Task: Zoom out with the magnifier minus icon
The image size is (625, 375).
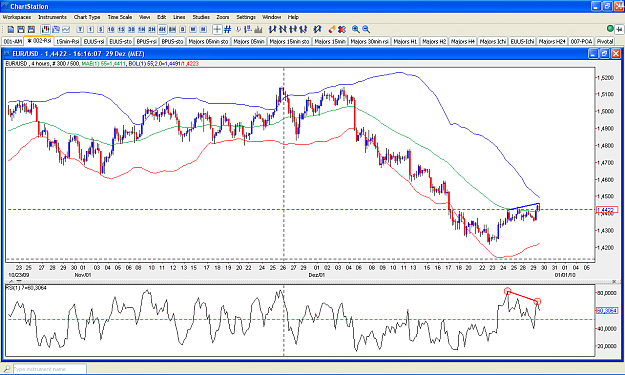Action: (x=366, y=29)
